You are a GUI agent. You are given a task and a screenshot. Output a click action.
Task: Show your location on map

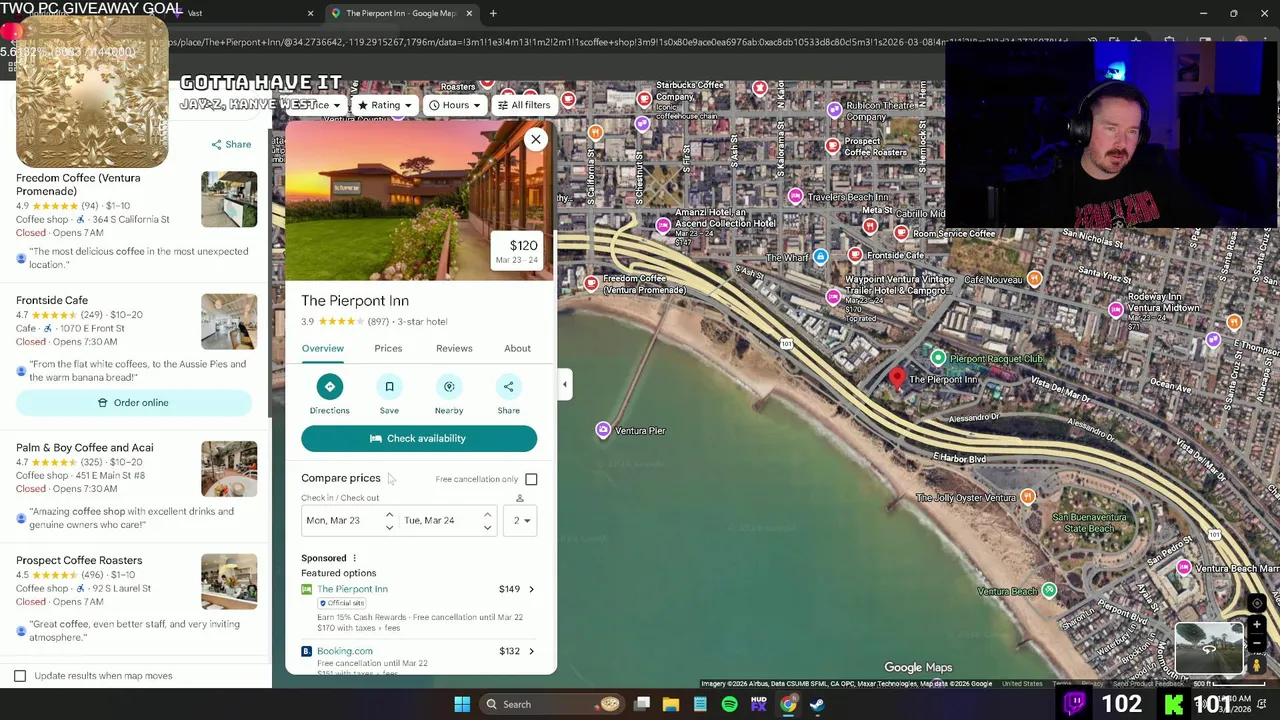pos(1257,603)
